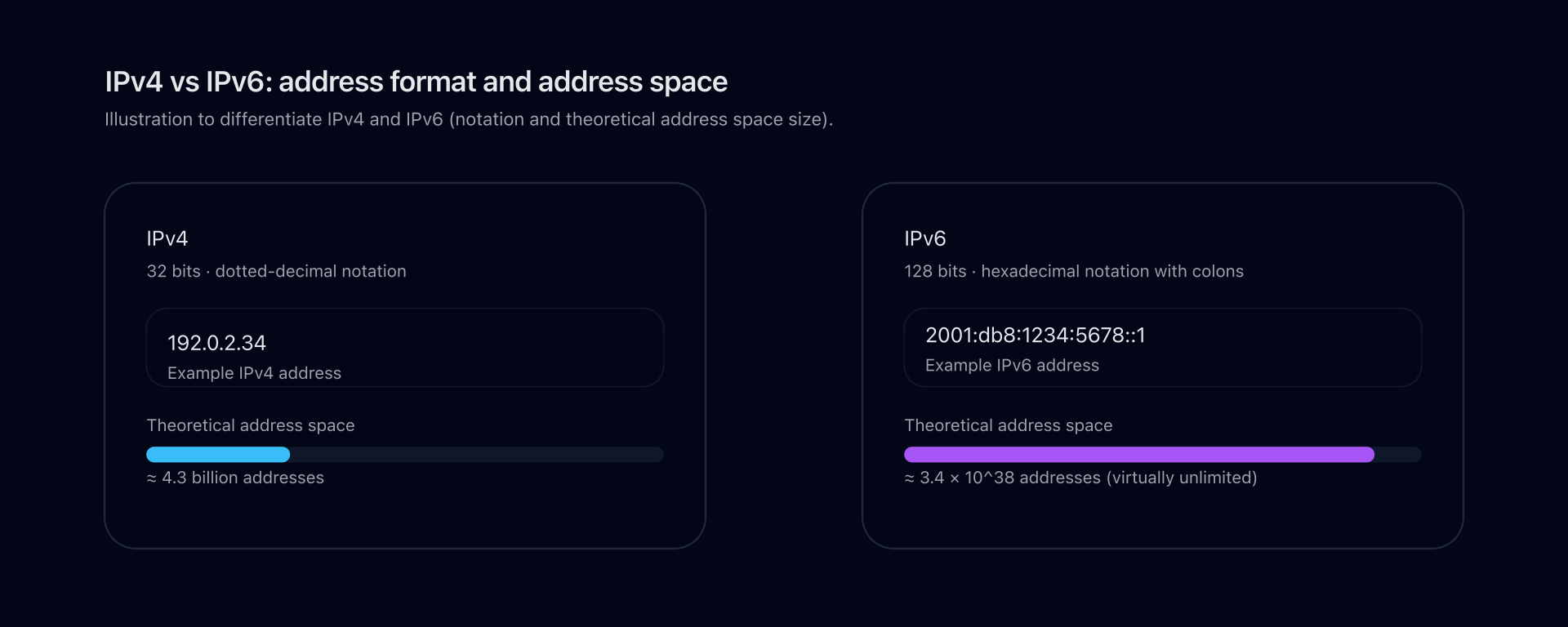Click the "Example IPv6 address" caption
Image resolution: width=1568 pixels, height=627 pixels.
(x=1012, y=365)
